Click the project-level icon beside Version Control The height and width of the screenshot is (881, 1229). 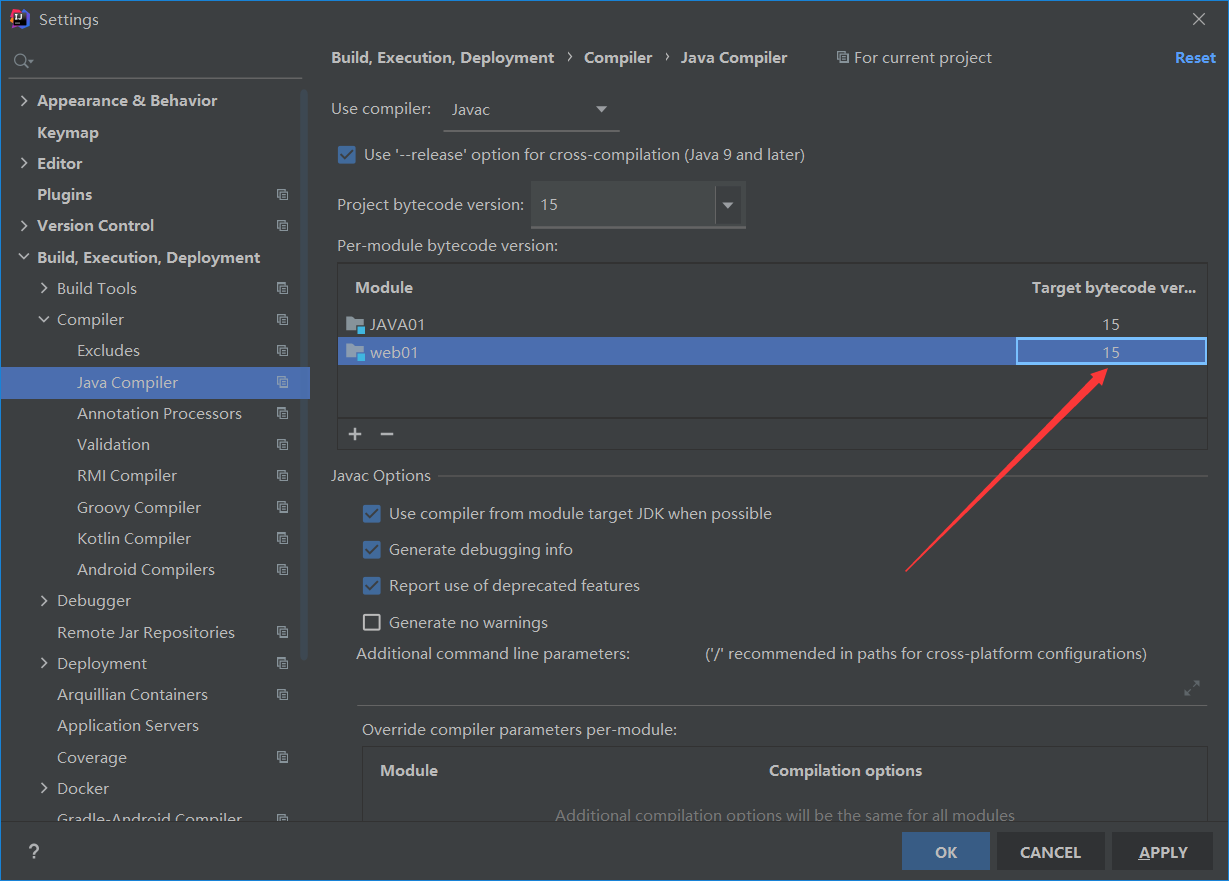click(x=283, y=226)
